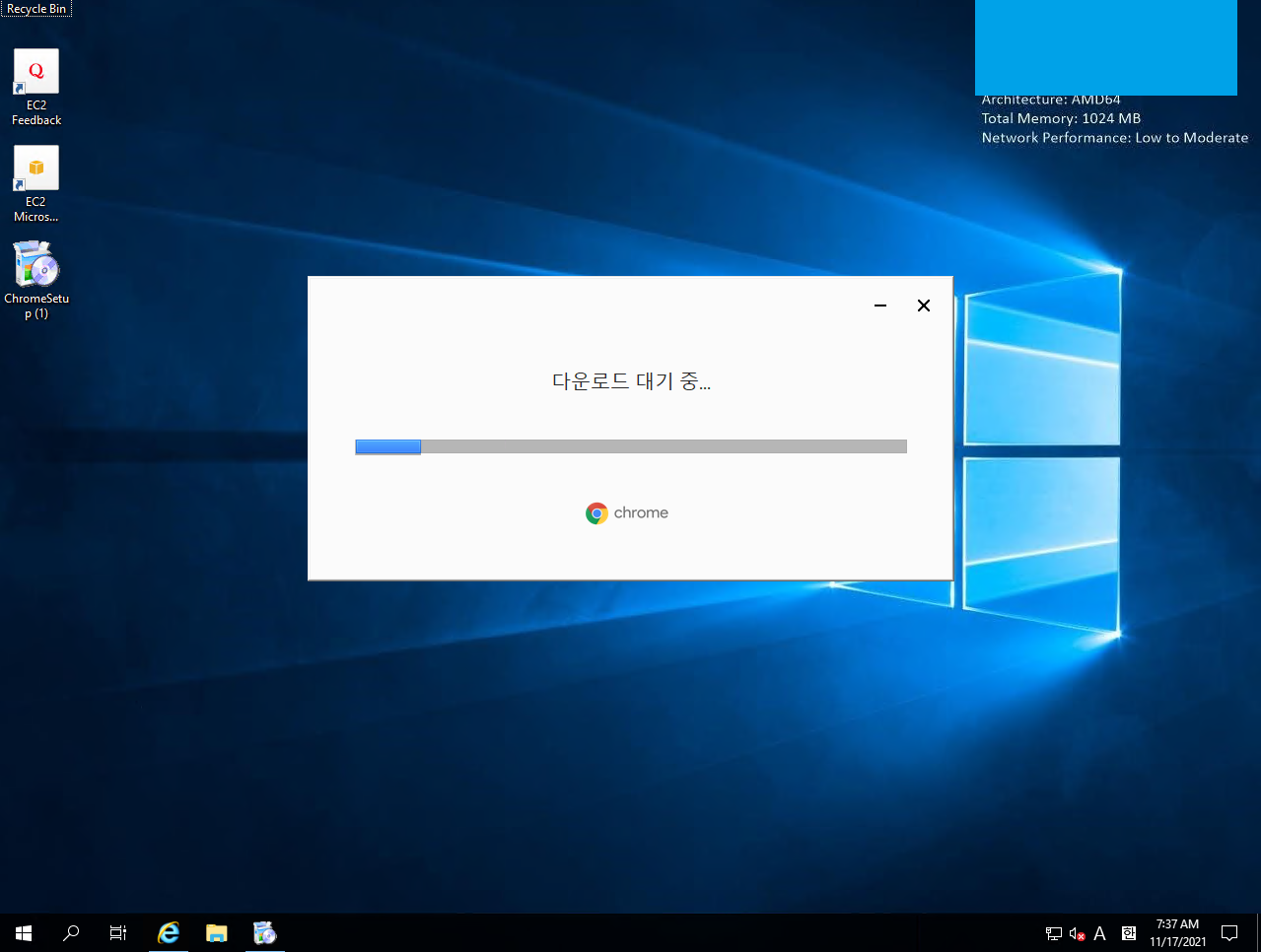
Task: Select the EC2 Microsoft shortcut on desktop
Action: [36, 184]
